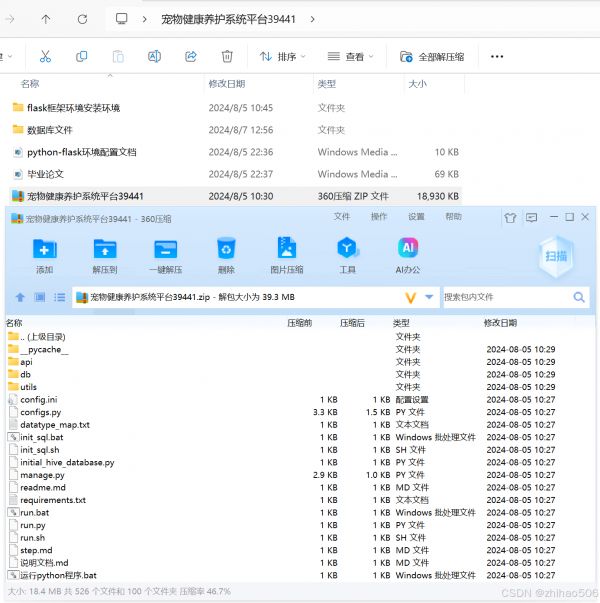
Task: Click the Share icon in Explorer toolbar
Action: 191,57
